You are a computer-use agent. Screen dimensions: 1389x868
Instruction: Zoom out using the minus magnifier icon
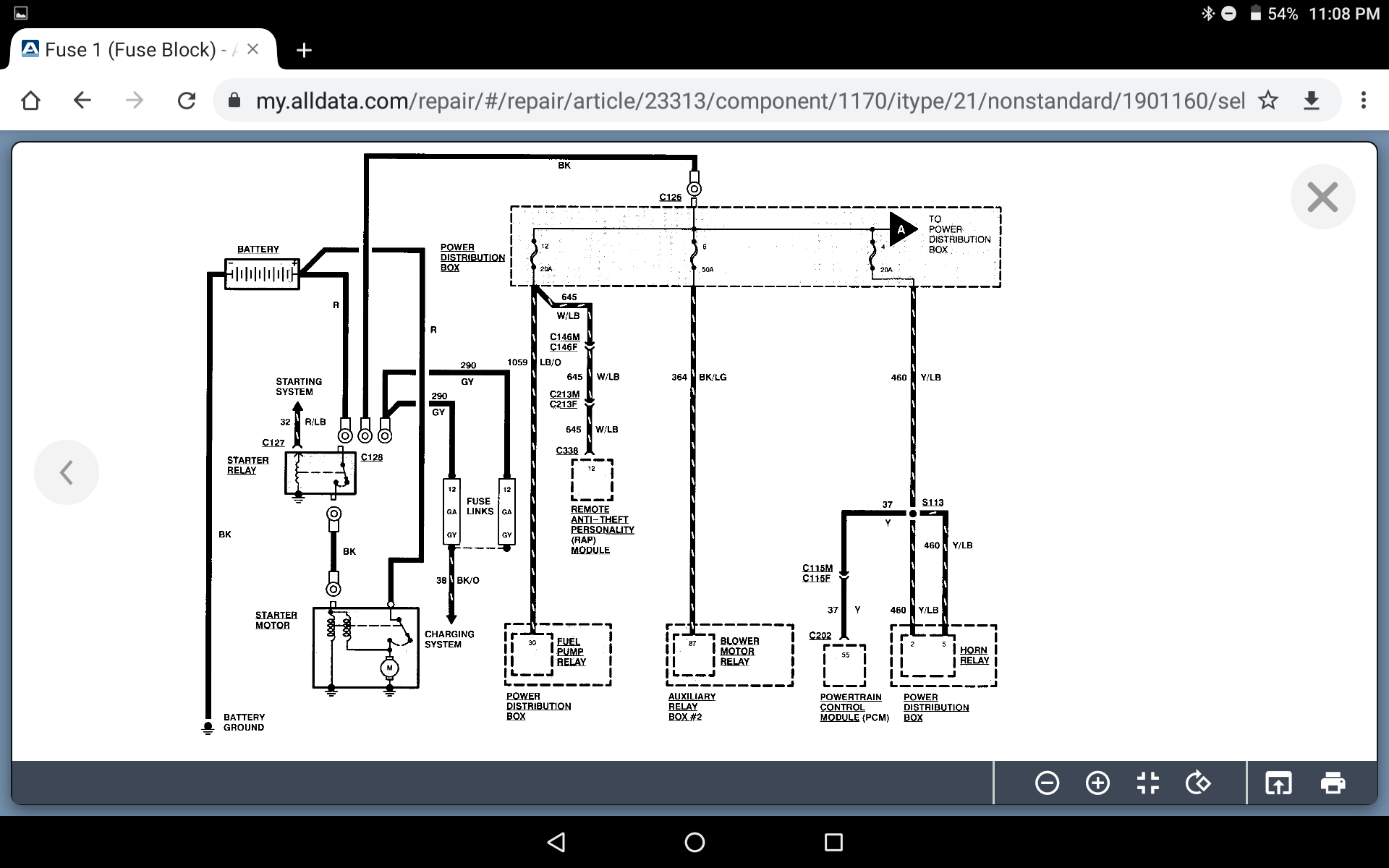(x=1047, y=783)
